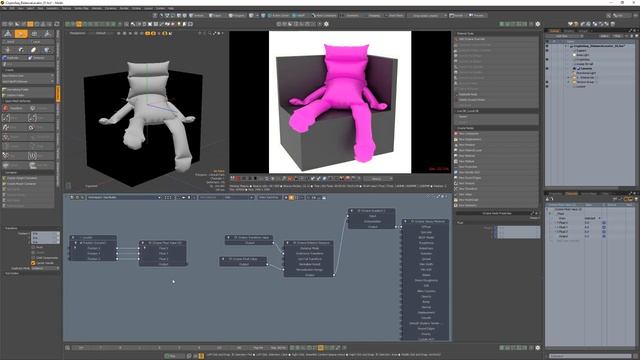Open the Default shading style dropdown in 3D viewport

tap(100, 33)
